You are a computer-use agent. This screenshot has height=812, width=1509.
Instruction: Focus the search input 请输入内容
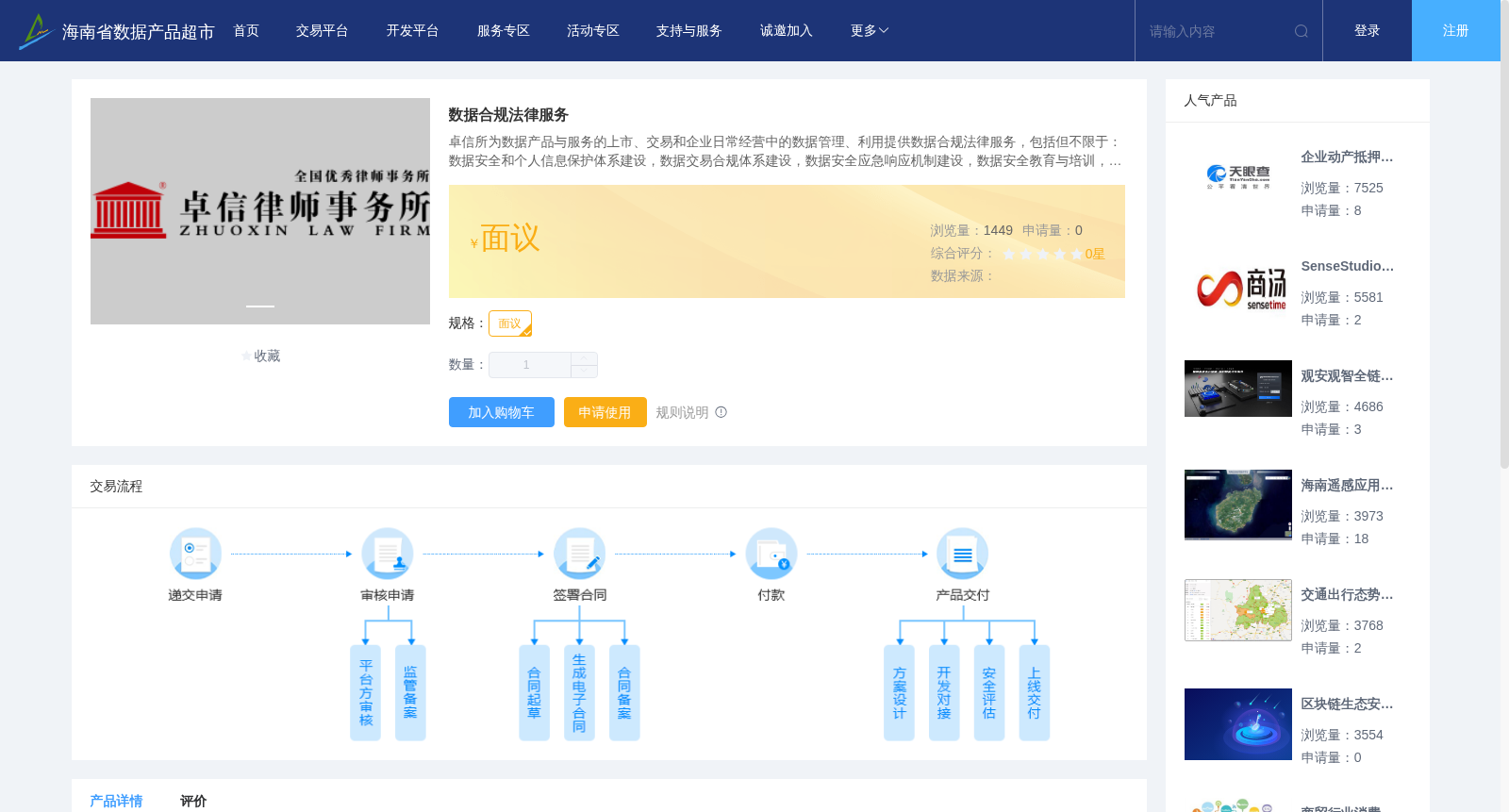(x=1217, y=31)
